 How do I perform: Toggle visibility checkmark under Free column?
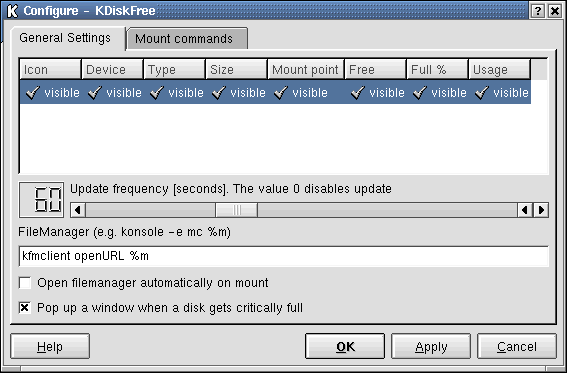pos(358,93)
